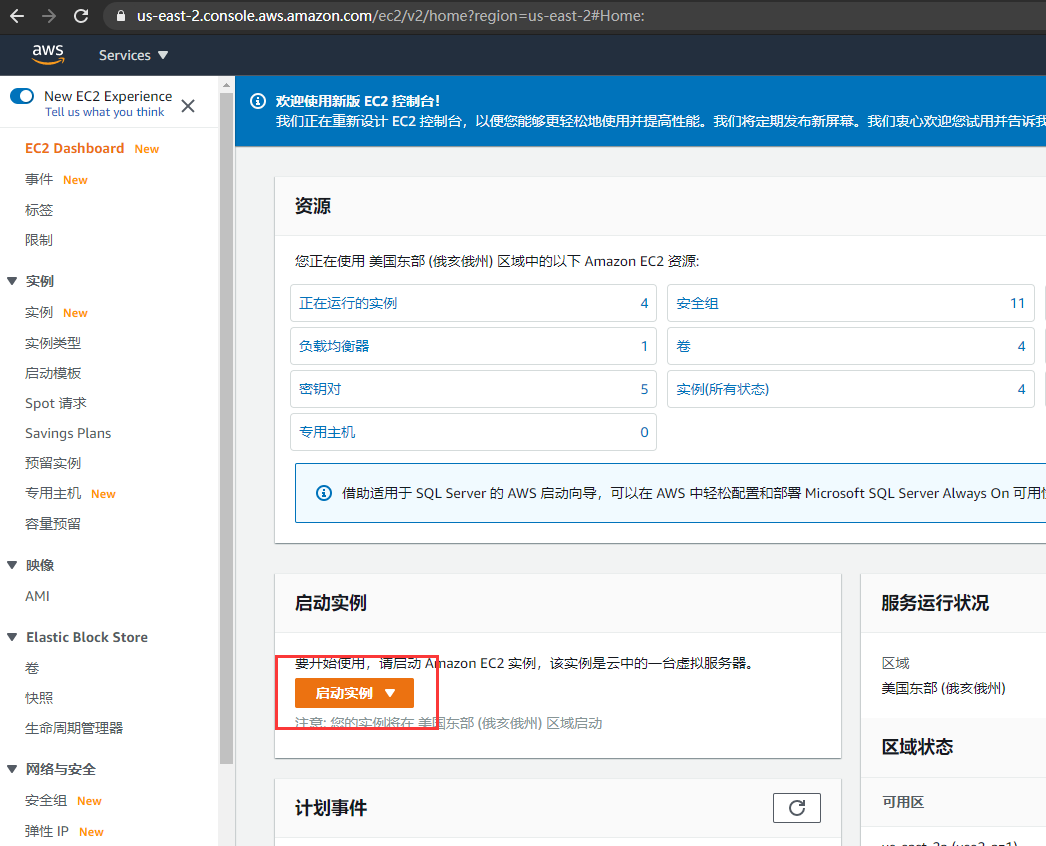This screenshot has height=846, width=1046.
Task: Click the 区域状态 heading
Action: [x=917, y=747]
